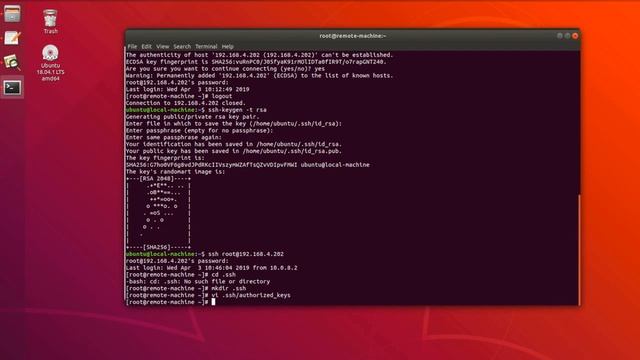Launch the Files app from the dock
640x360 pixels.
tap(12, 14)
